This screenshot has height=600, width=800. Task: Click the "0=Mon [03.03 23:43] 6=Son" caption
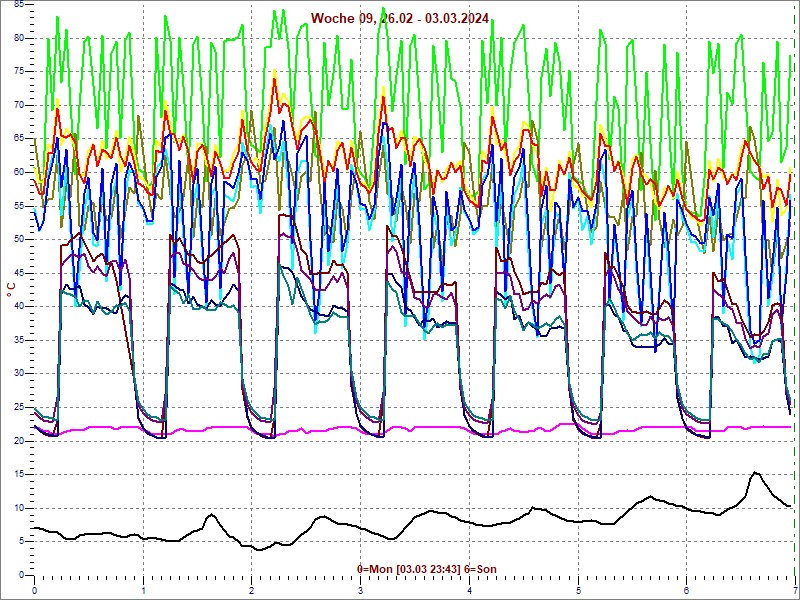pos(427,569)
